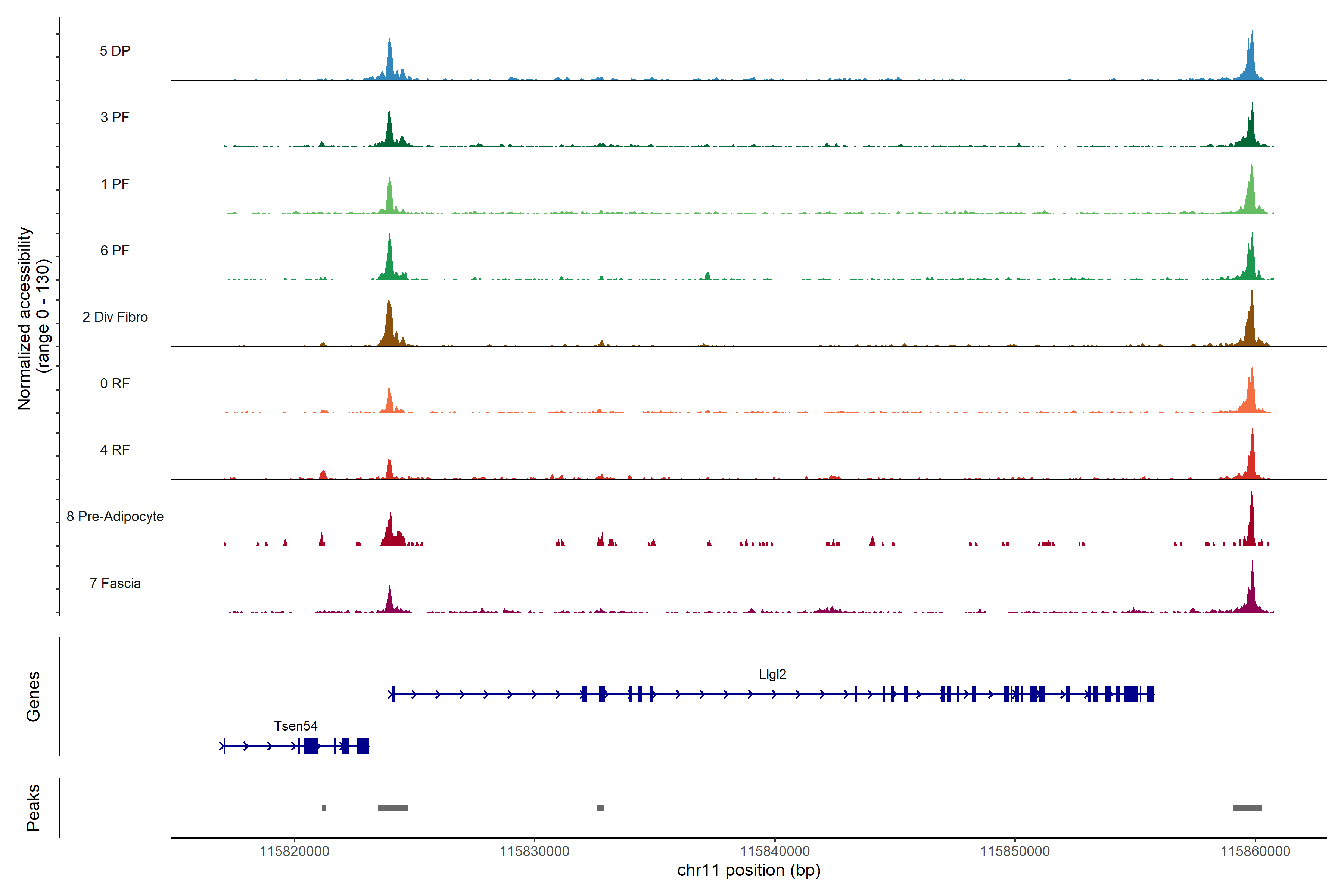This screenshot has width=1344, height=896.
Task: Click the x-axis tick label 115860000
Action: [x=1255, y=851]
